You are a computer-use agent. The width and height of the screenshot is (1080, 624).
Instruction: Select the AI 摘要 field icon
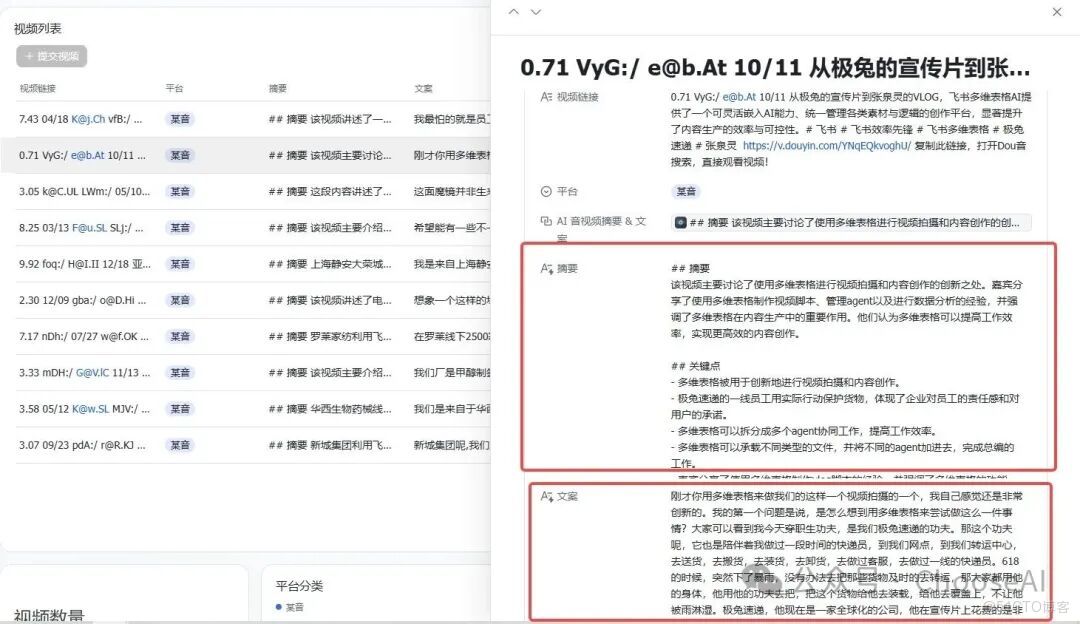pos(546,268)
